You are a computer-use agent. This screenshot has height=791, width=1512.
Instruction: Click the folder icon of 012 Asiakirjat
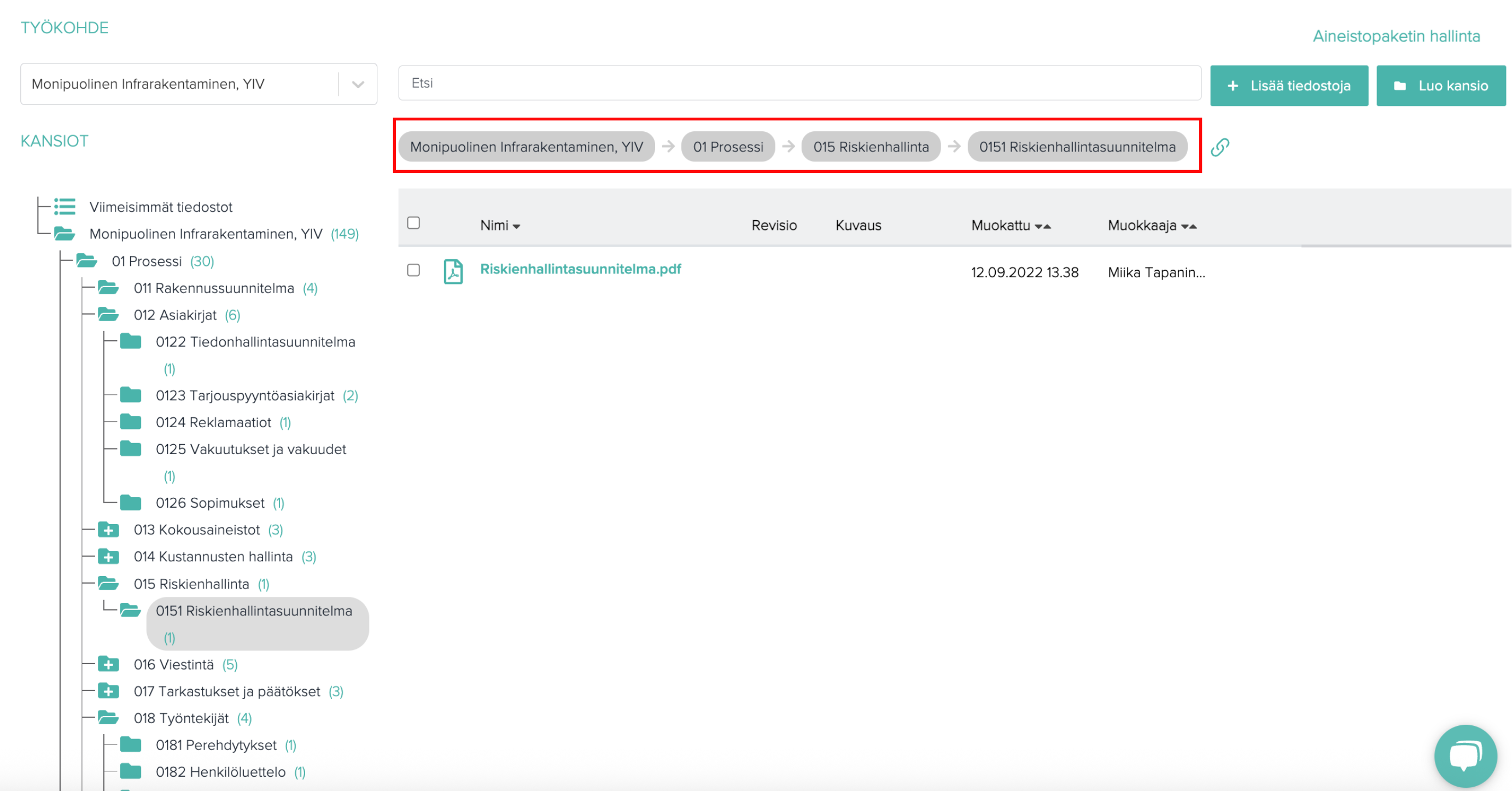point(109,315)
